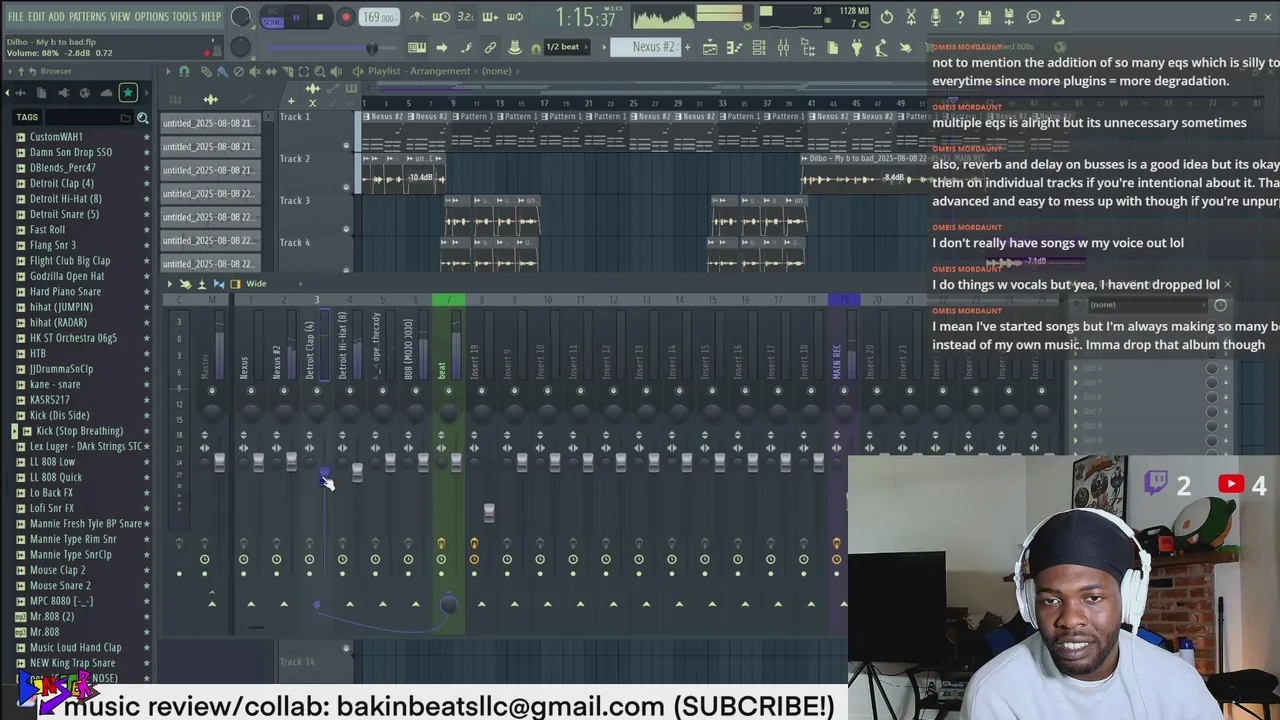The width and height of the screenshot is (1280, 720).
Task: Click the link chain multilink icon
Action: point(490,47)
